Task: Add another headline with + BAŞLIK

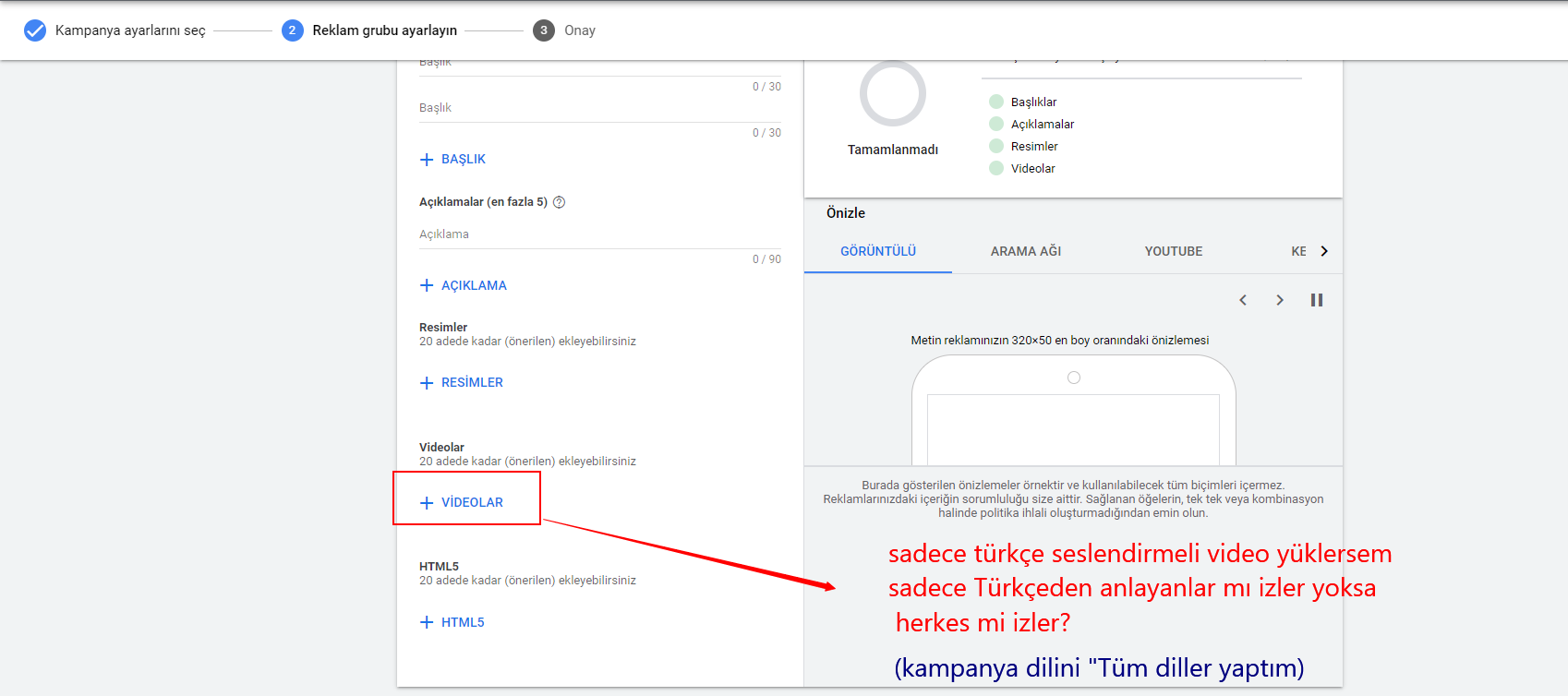Action: (x=452, y=160)
